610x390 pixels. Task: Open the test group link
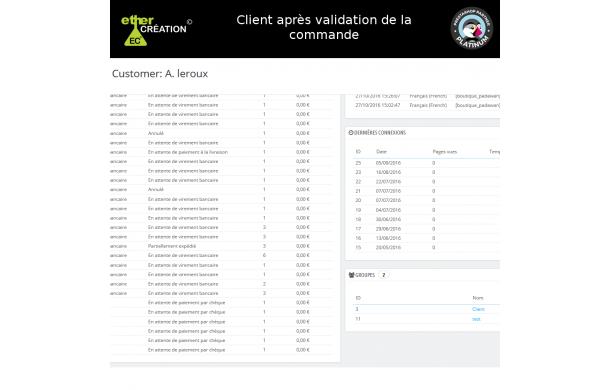[x=476, y=319]
